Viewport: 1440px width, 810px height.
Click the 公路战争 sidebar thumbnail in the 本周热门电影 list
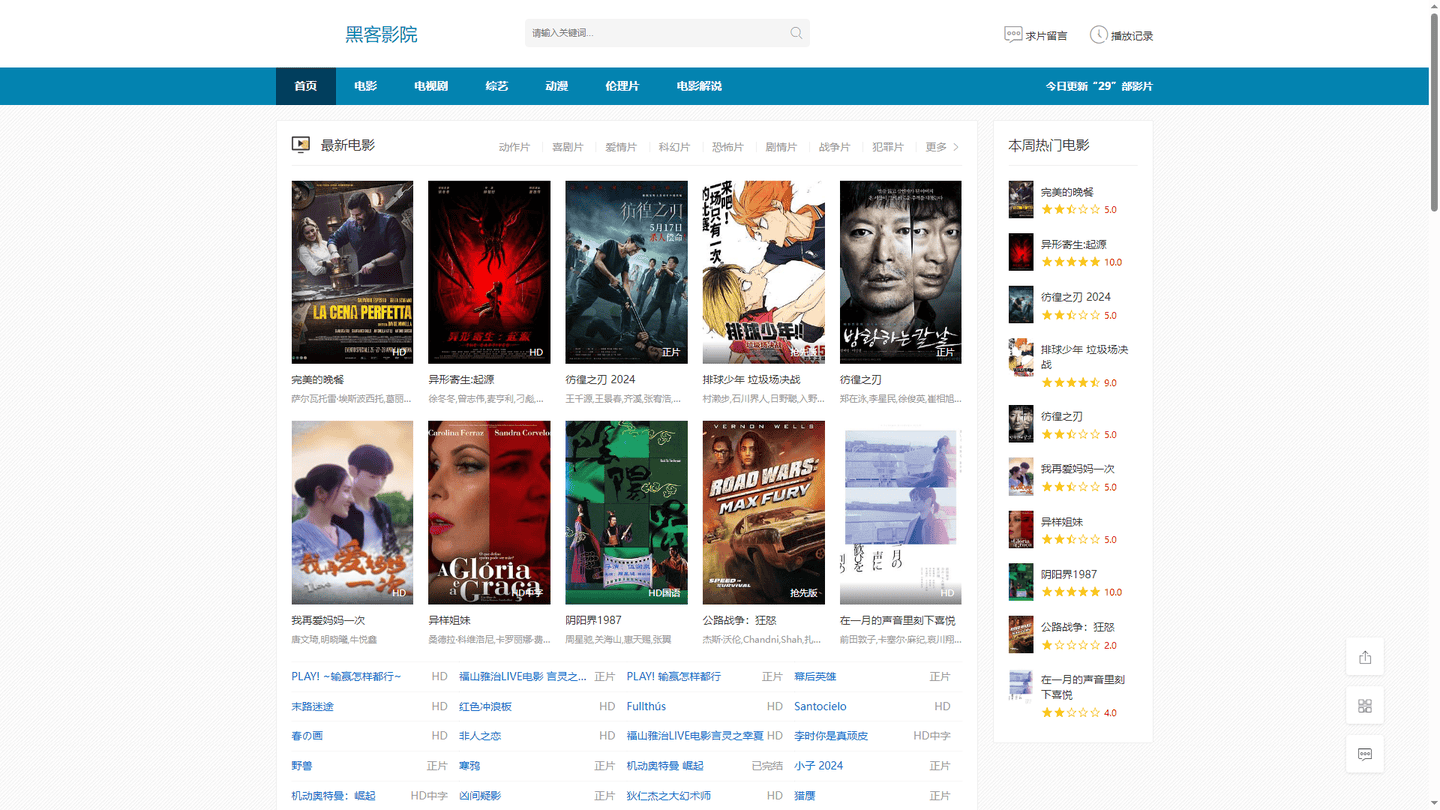coord(1020,634)
